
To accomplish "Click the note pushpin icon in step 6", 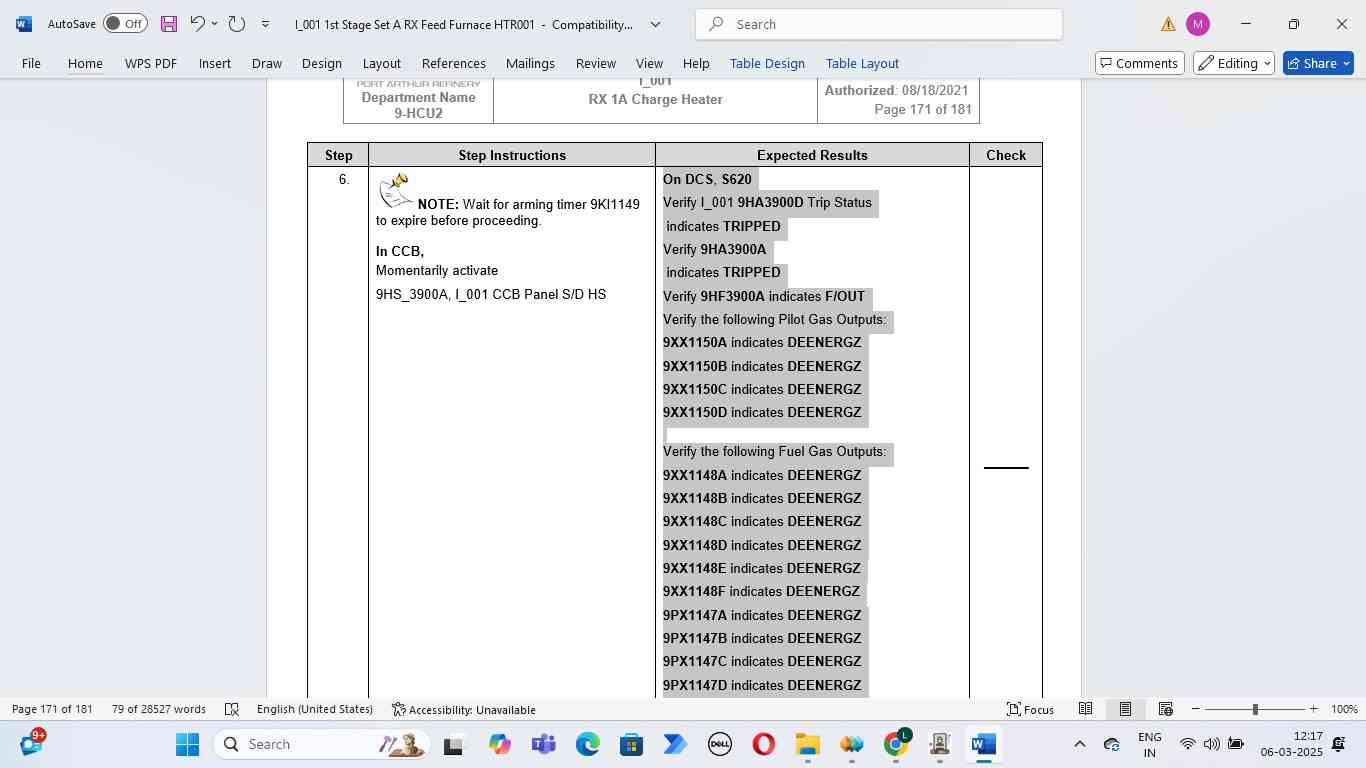I will pyautogui.click(x=396, y=189).
